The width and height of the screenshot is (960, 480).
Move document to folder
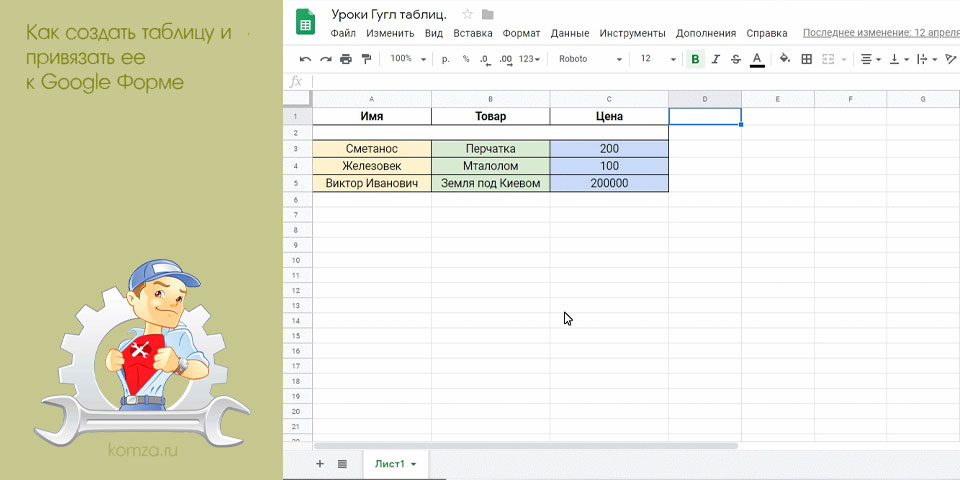tap(487, 14)
